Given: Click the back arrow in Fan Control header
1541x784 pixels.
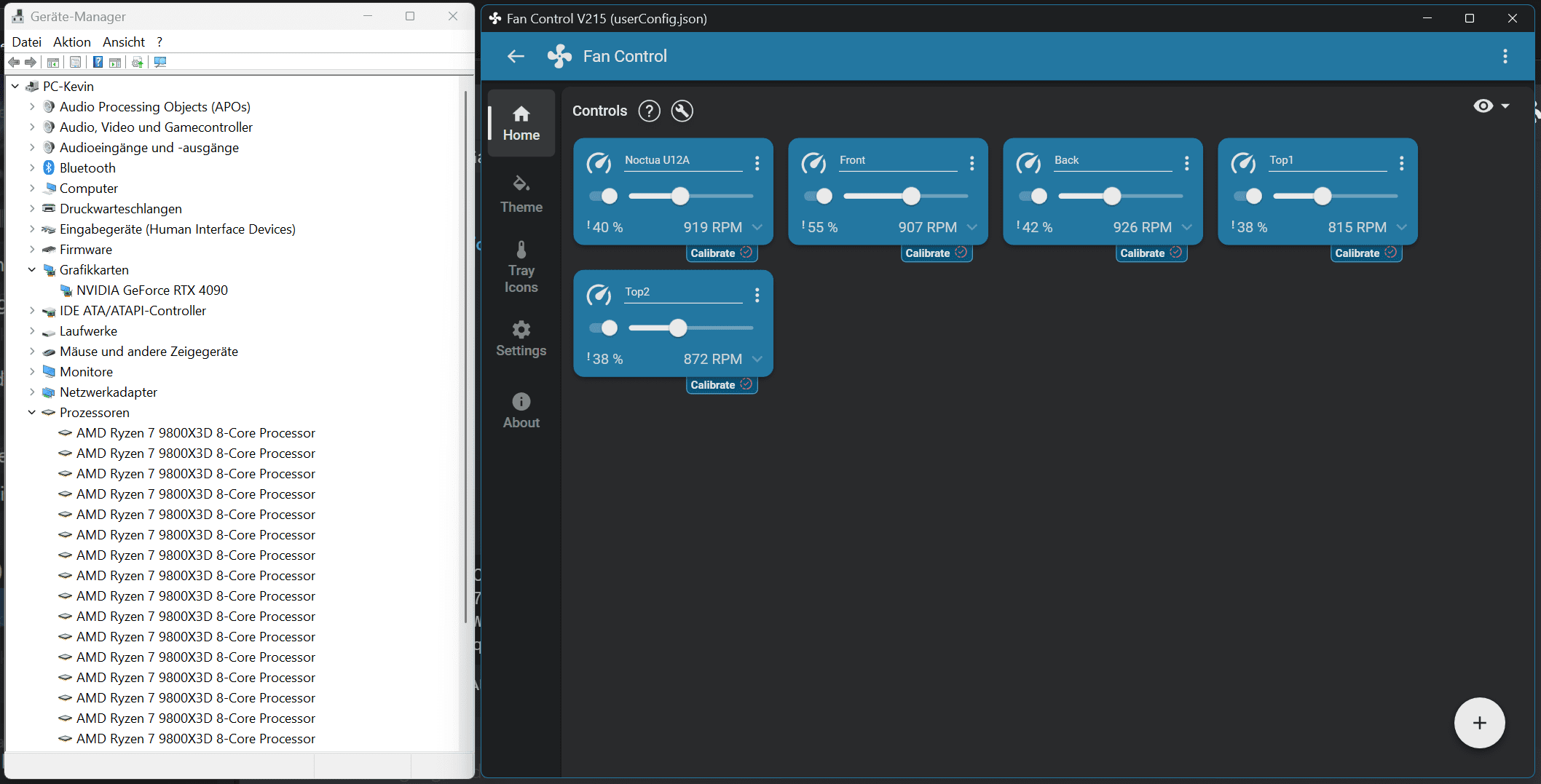Looking at the screenshot, I should click(x=516, y=56).
